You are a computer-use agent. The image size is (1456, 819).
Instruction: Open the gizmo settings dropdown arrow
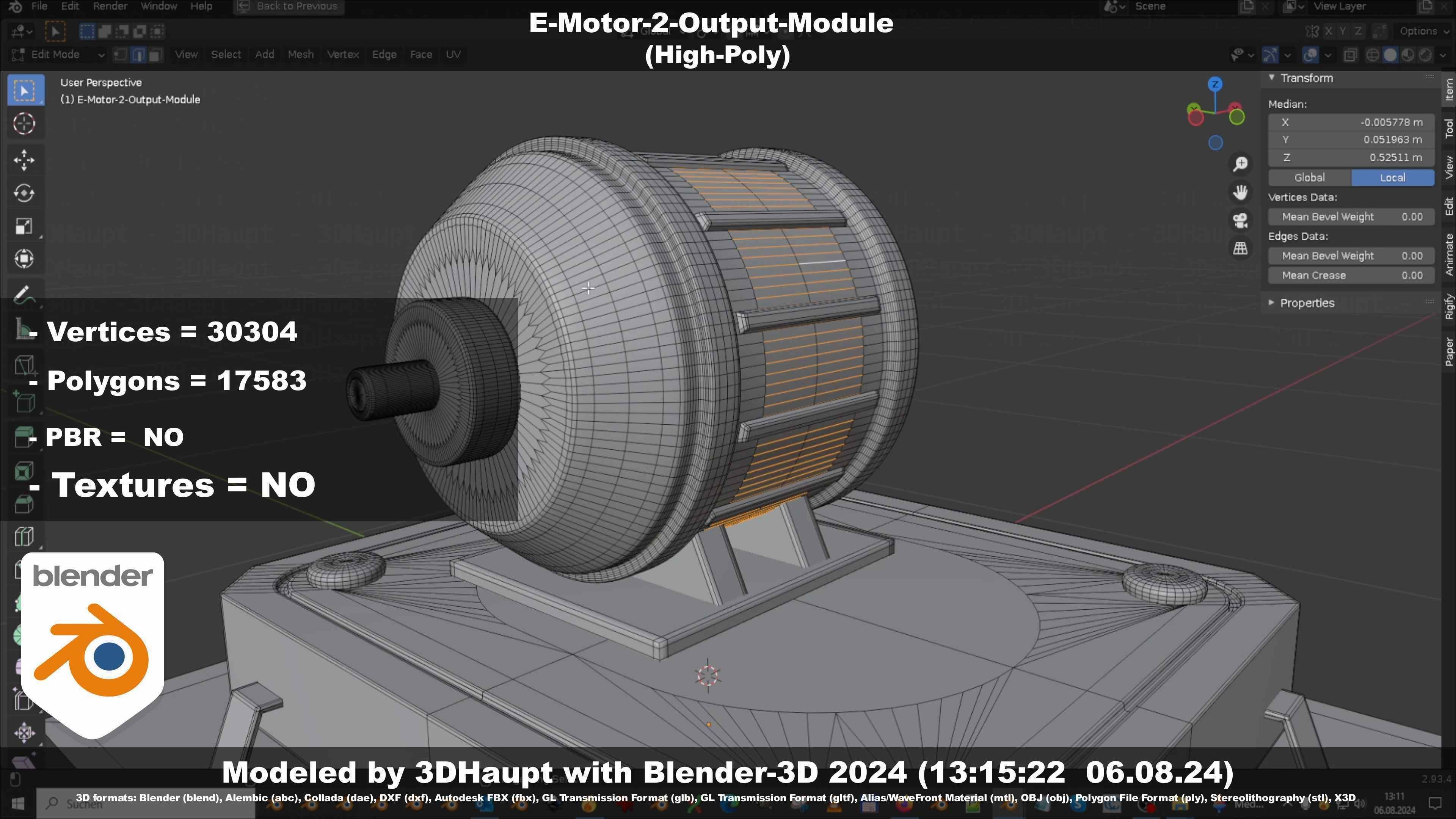[x=1288, y=55]
